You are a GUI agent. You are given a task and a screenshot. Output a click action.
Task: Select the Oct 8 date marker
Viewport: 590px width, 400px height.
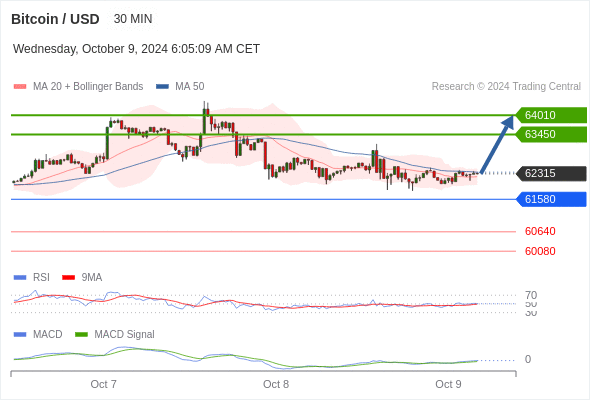276,384
